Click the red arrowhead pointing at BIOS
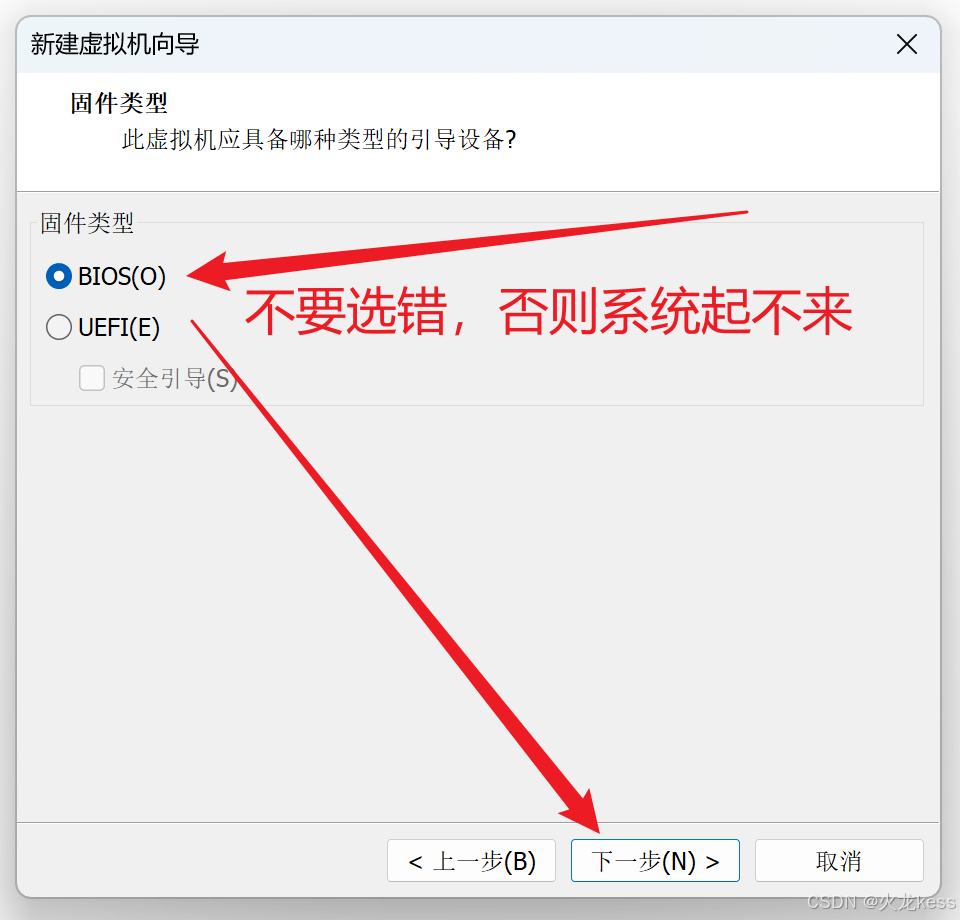Viewport: 960px width, 920px height. pos(209,272)
